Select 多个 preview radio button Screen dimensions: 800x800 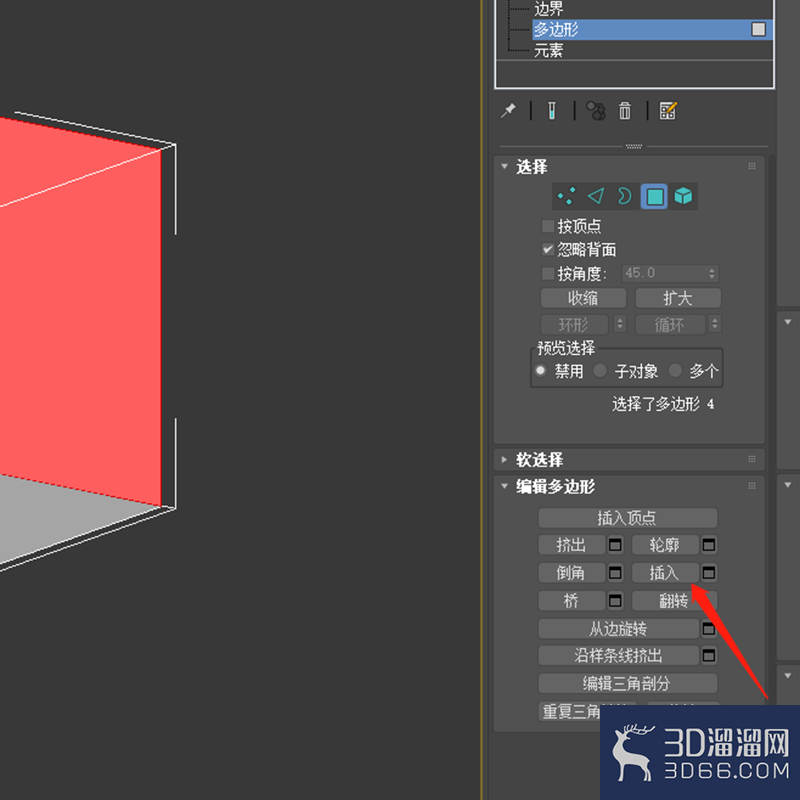(675, 370)
